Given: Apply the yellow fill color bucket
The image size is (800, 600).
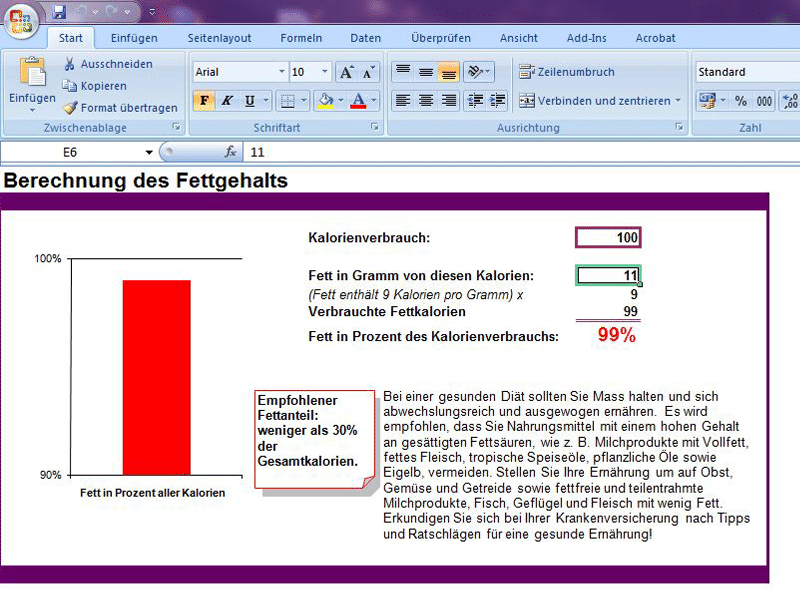Looking at the screenshot, I should [326, 101].
